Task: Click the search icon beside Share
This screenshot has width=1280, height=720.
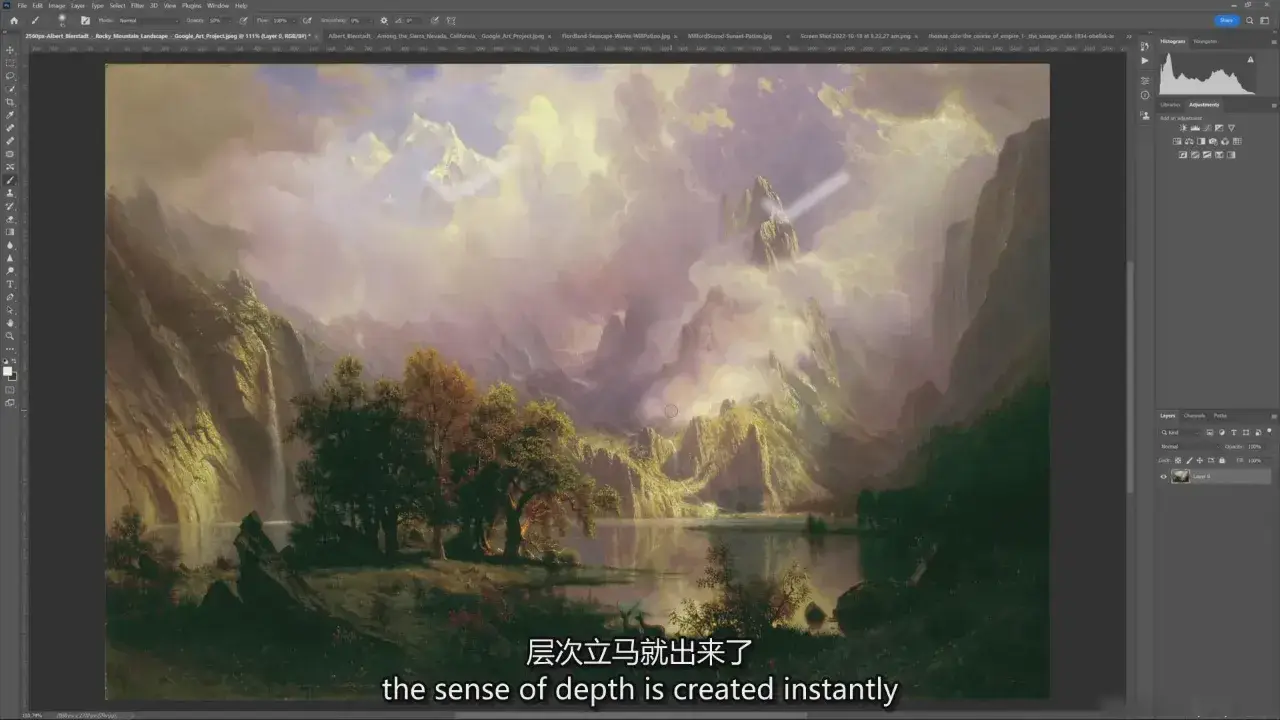Action: coord(1249,20)
